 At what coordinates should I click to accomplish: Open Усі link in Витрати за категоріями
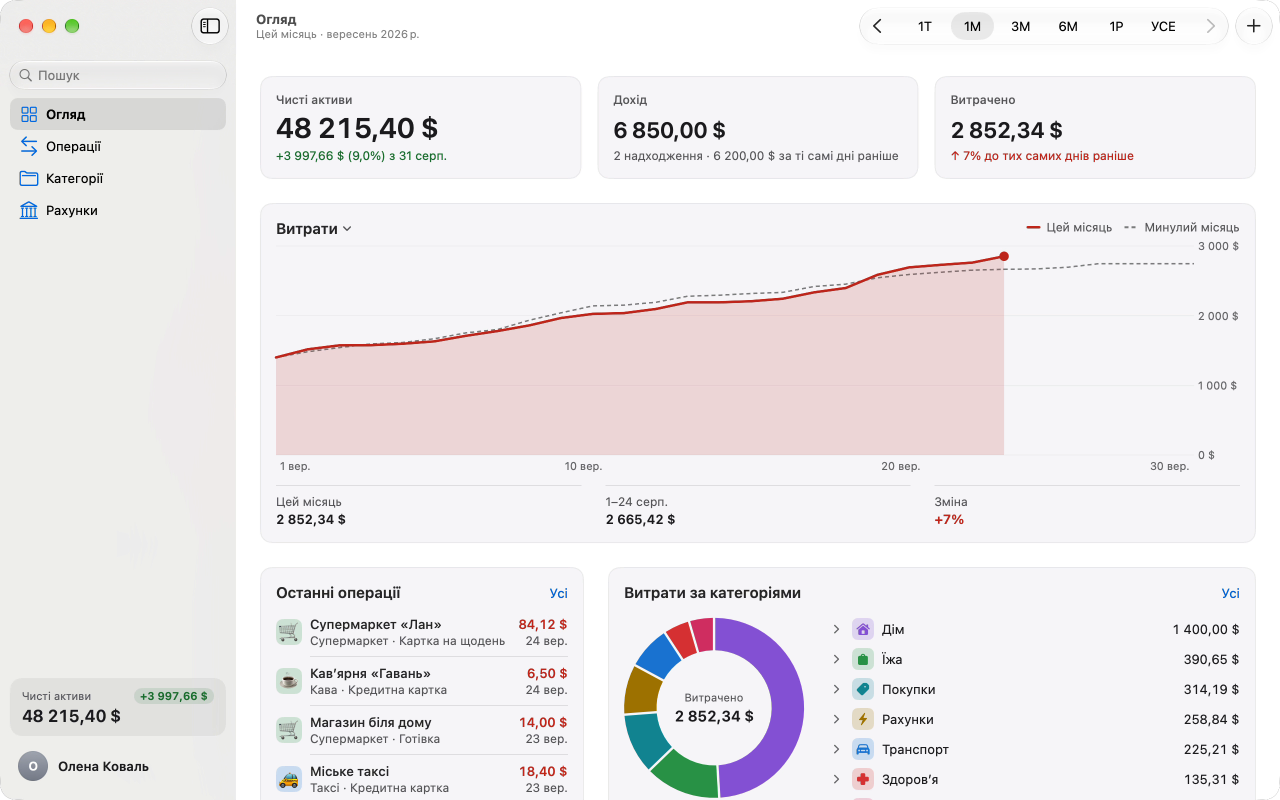(x=1230, y=593)
